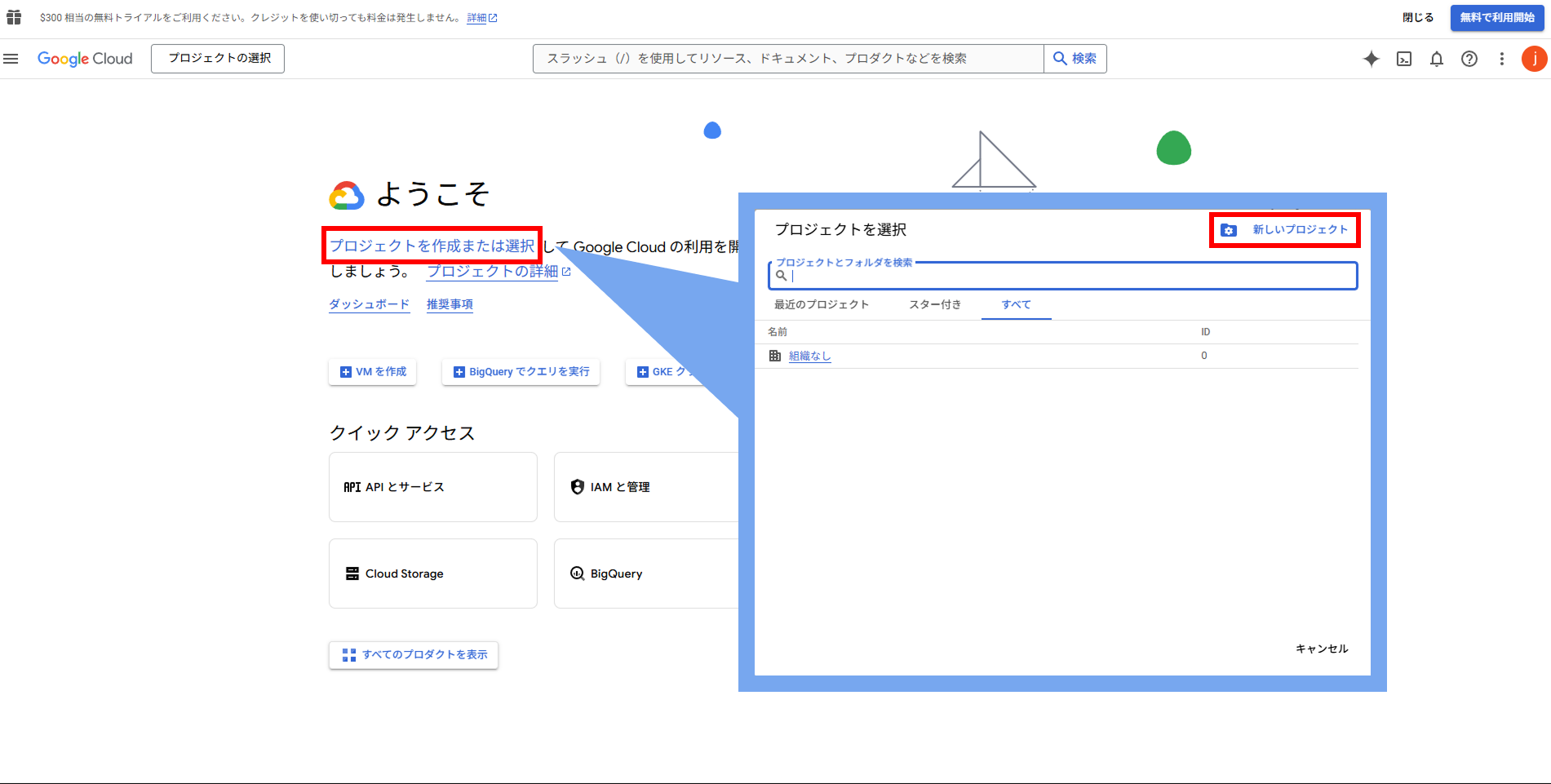Click plus icon on BigQuery でクエリを実行
Screen dimensions: 1551x784
[459, 372]
